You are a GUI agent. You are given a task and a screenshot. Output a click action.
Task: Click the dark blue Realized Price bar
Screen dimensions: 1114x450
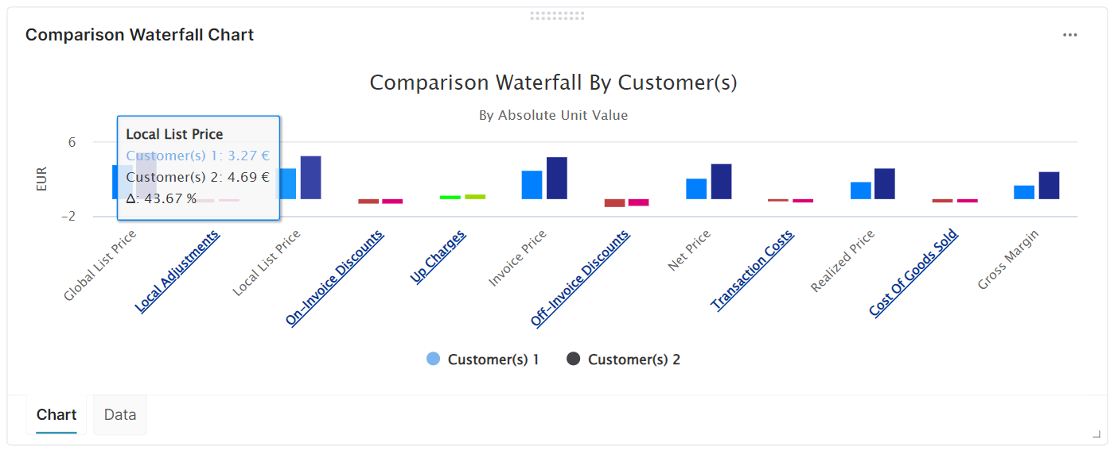(x=885, y=183)
